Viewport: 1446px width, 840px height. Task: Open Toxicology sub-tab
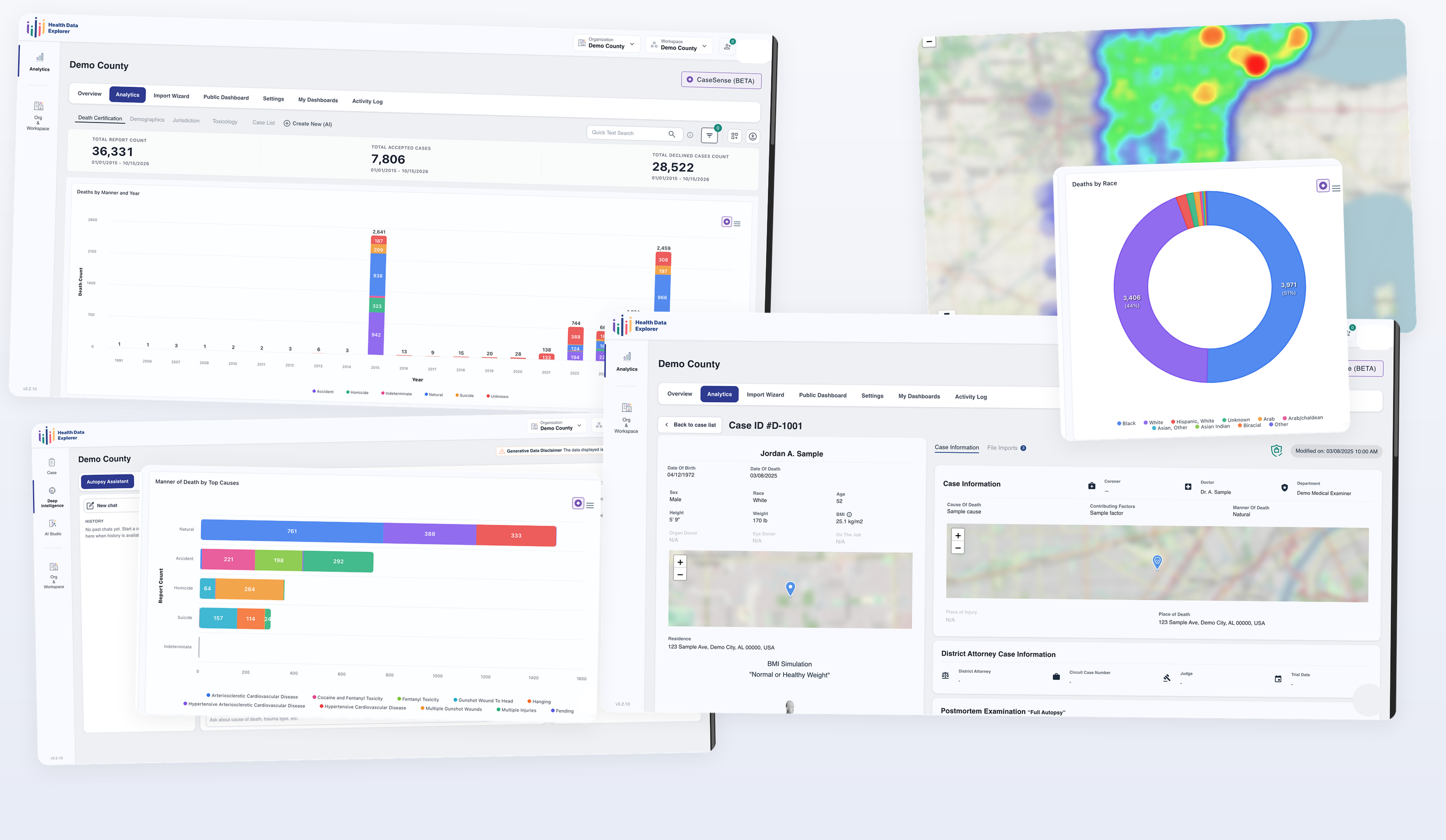pos(225,121)
